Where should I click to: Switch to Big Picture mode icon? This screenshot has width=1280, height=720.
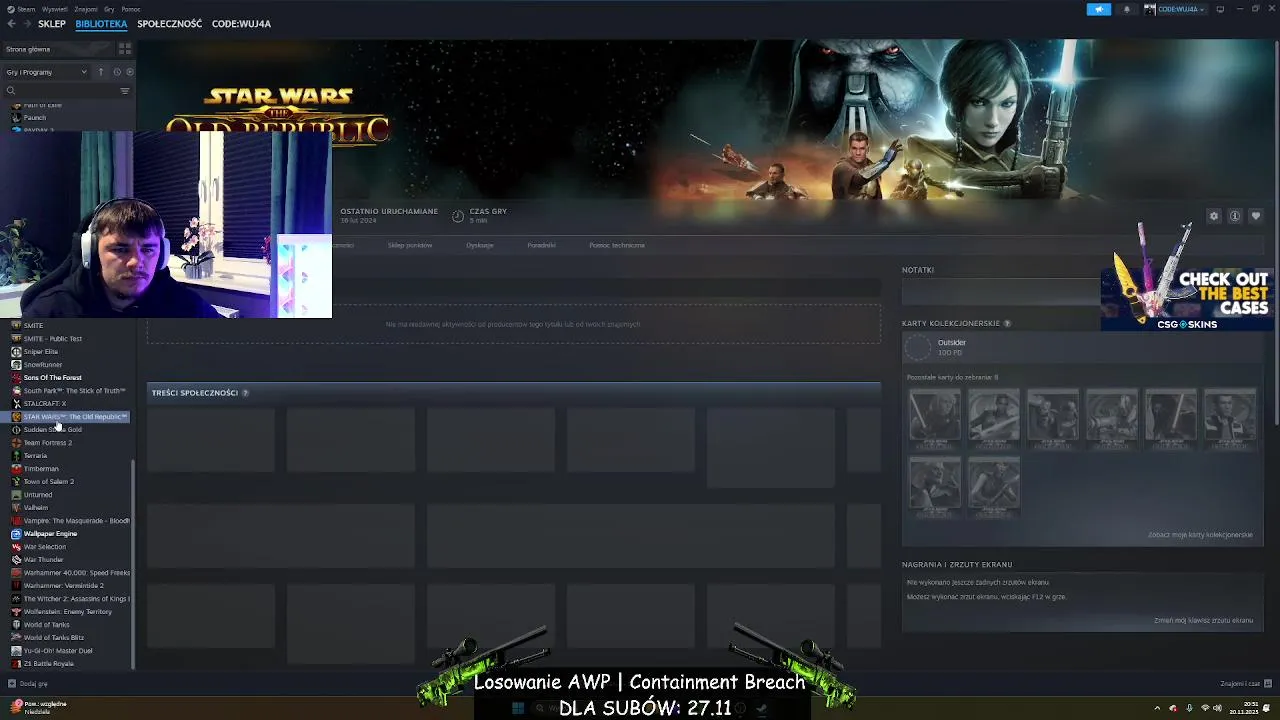pos(1220,9)
